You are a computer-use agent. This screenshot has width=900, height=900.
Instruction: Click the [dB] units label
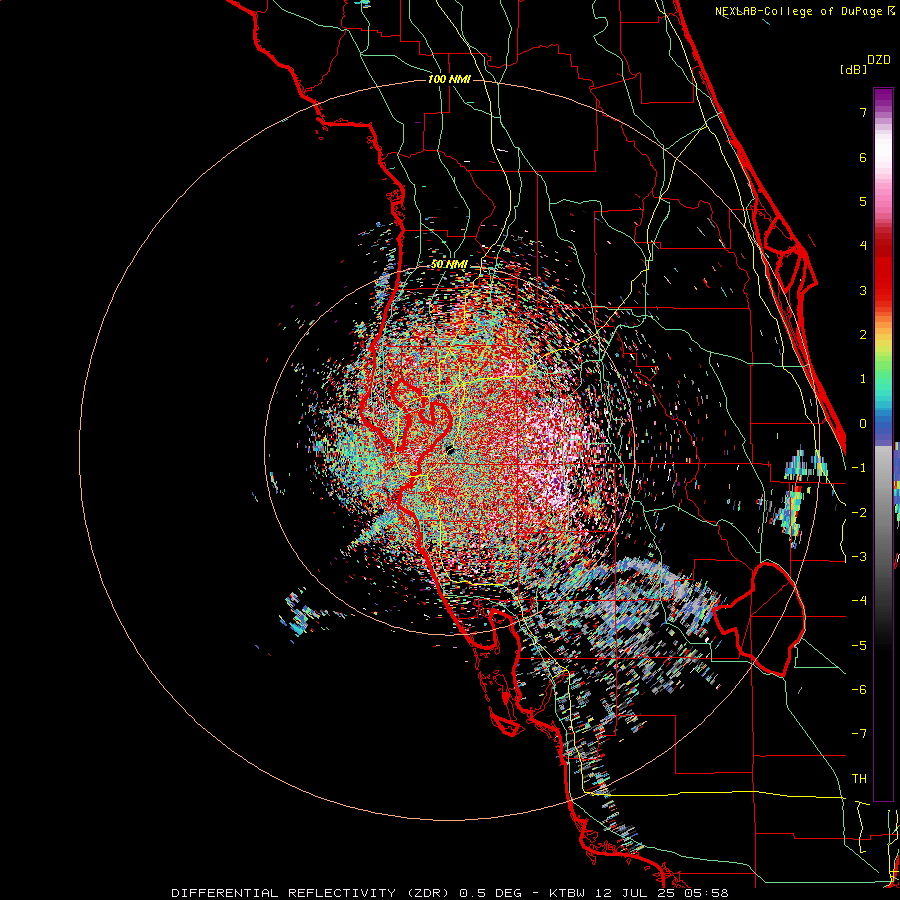[853, 69]
